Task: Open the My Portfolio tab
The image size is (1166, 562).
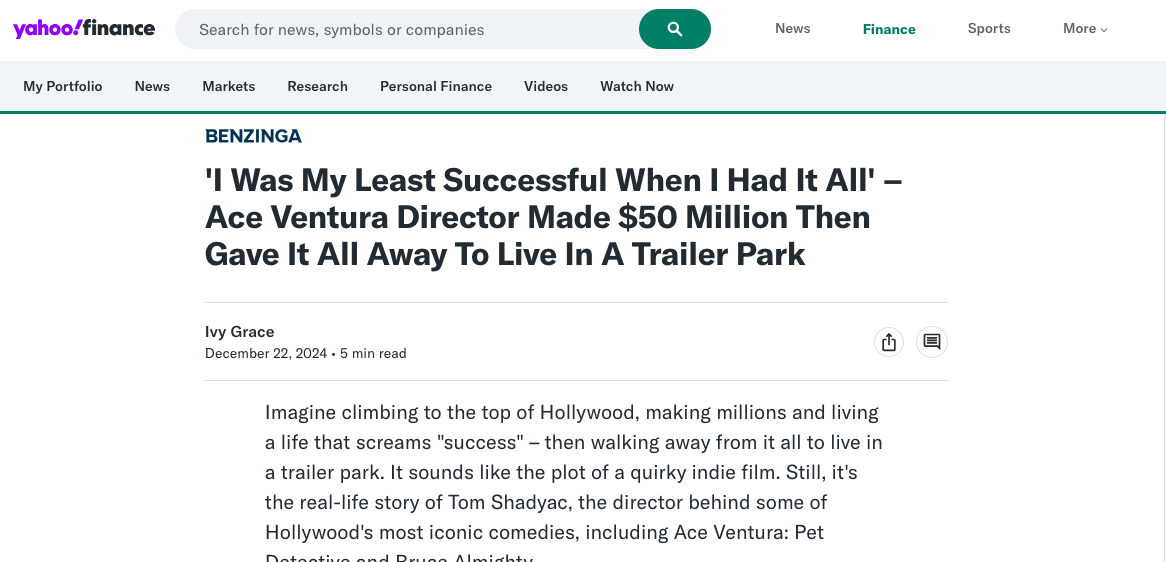Action: (63, 86)
